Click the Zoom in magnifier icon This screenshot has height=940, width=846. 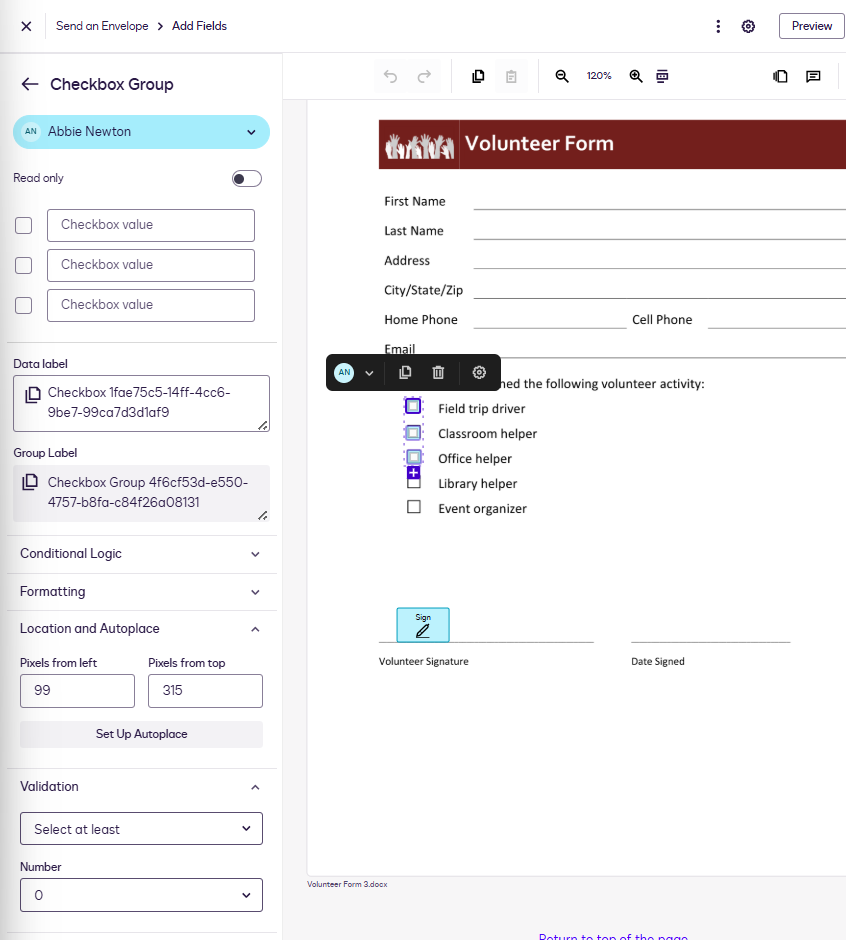coord(636,76)
